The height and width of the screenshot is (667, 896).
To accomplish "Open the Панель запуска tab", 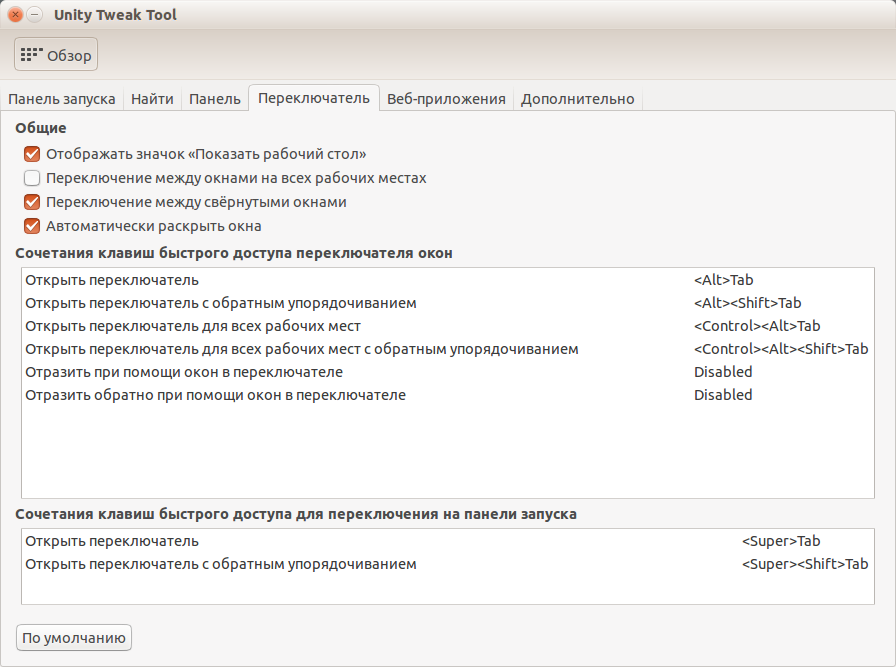I will pos(62,99).
